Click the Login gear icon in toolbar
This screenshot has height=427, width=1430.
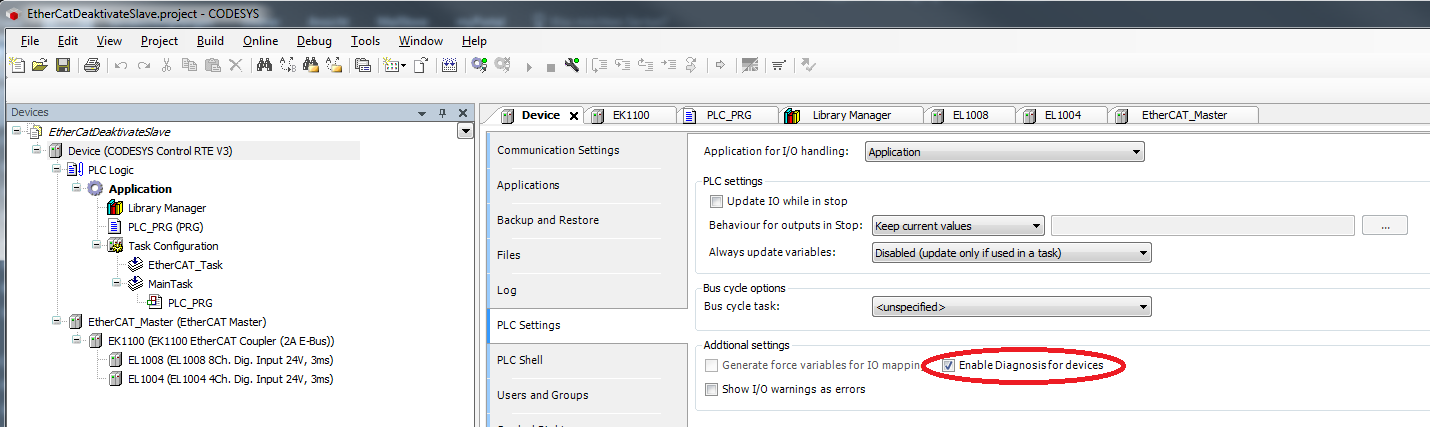coord(479,65)
